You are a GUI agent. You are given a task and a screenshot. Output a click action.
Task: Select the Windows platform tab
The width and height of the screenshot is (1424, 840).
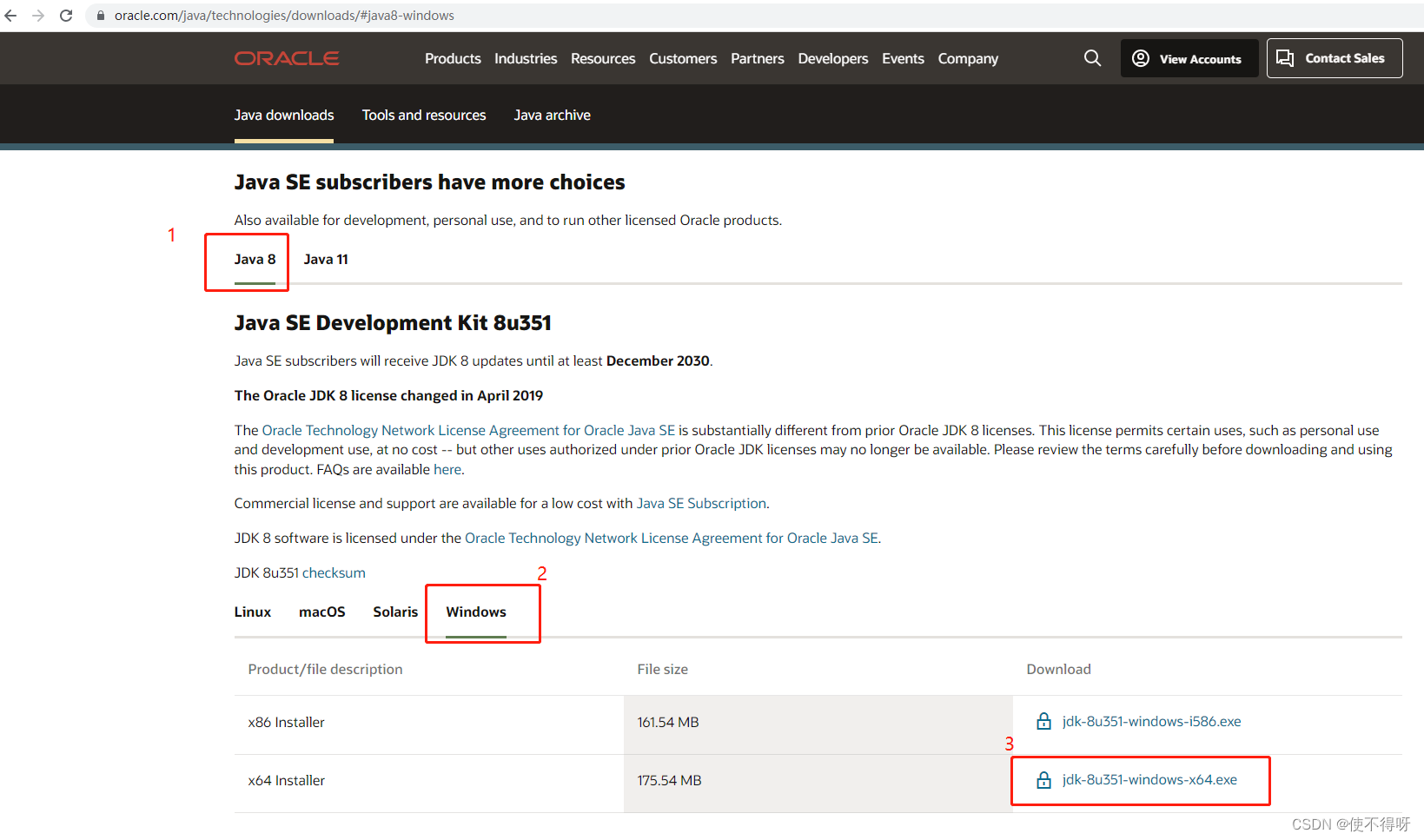pyautogui.click(x=476, y=612)
